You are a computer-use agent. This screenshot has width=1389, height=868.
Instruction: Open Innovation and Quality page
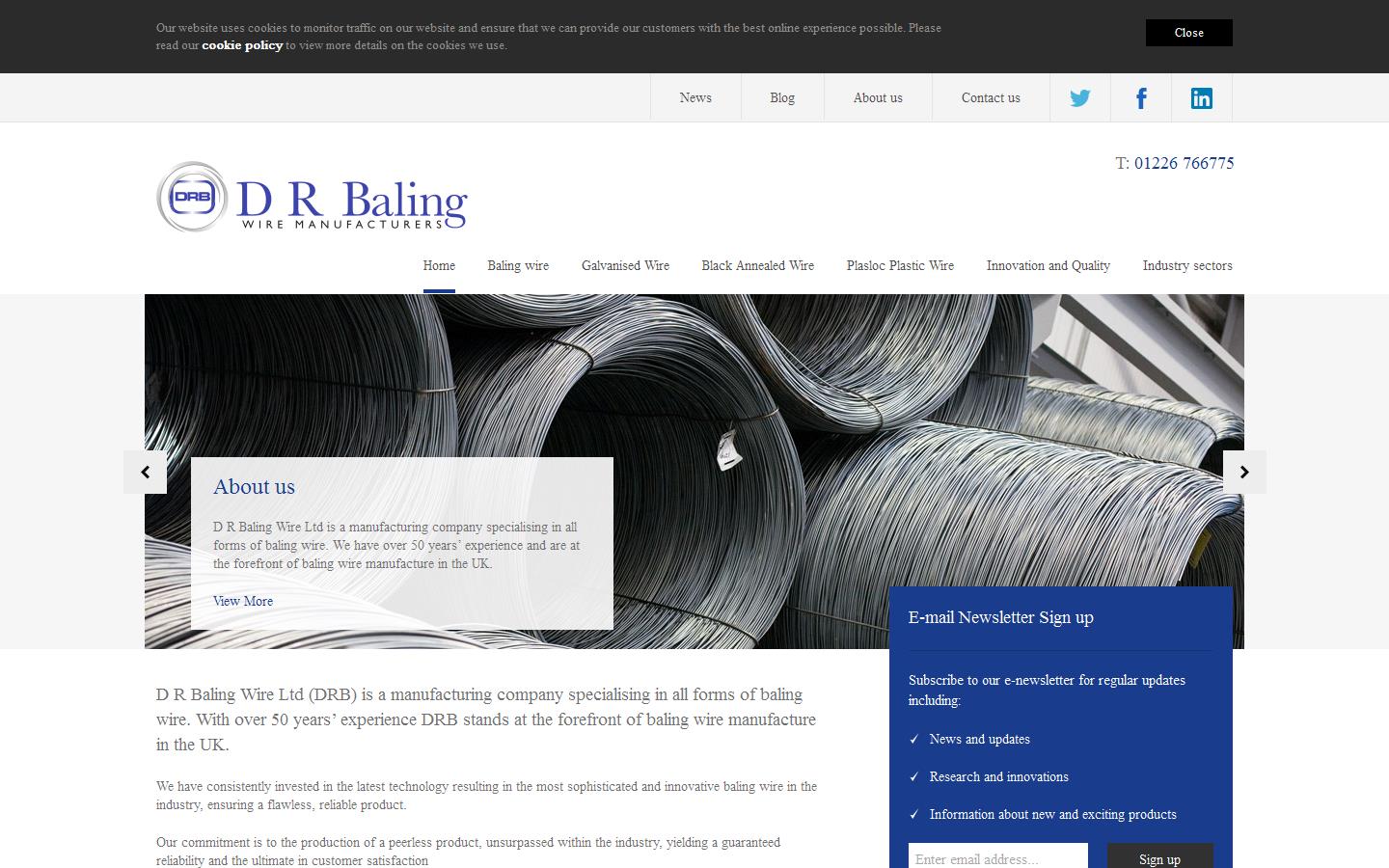coord(1049,266)
